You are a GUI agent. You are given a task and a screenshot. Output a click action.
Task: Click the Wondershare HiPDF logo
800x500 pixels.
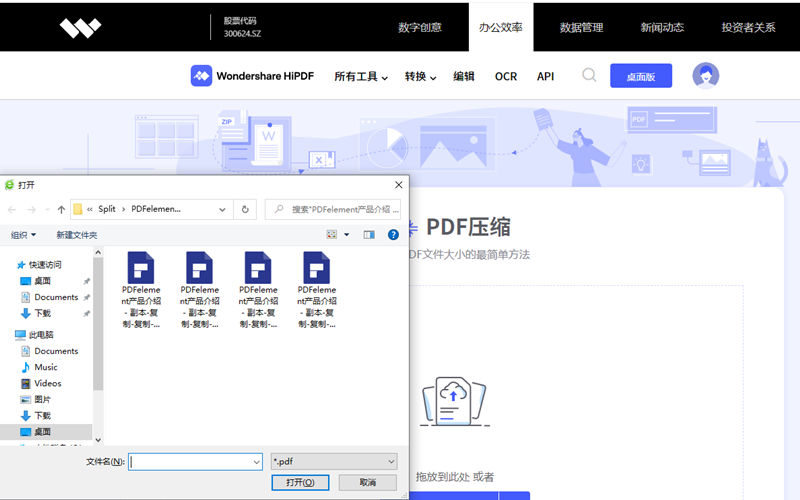pos(252,76)
